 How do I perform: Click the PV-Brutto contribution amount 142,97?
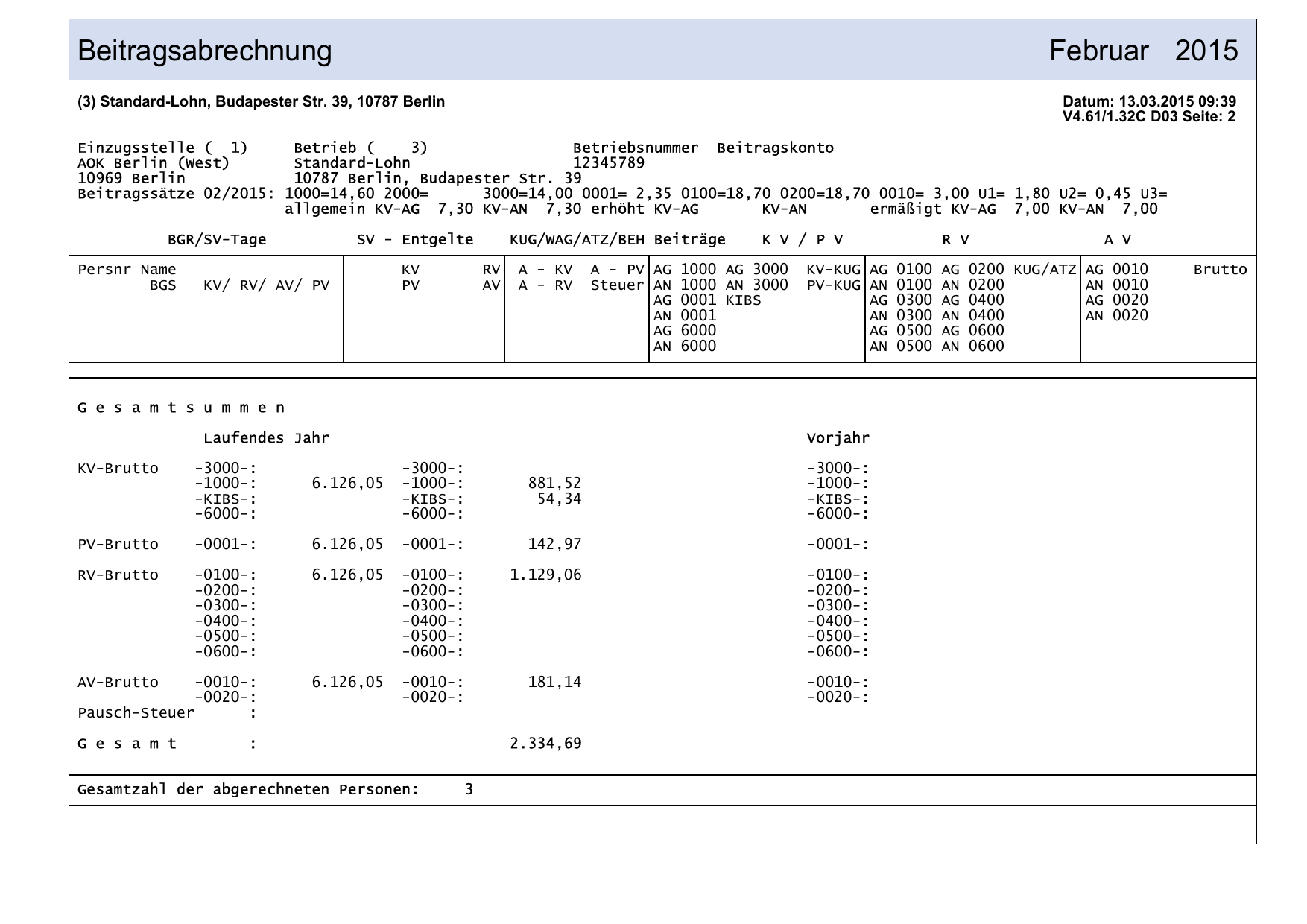[554, 545]
